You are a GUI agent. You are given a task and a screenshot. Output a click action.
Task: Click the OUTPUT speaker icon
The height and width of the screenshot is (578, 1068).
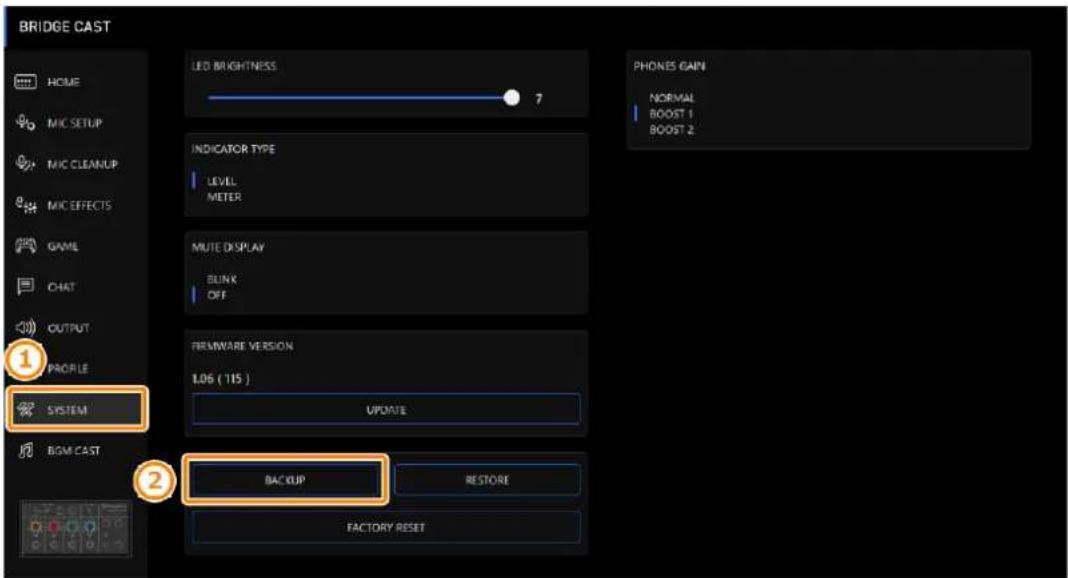(25, 327)
